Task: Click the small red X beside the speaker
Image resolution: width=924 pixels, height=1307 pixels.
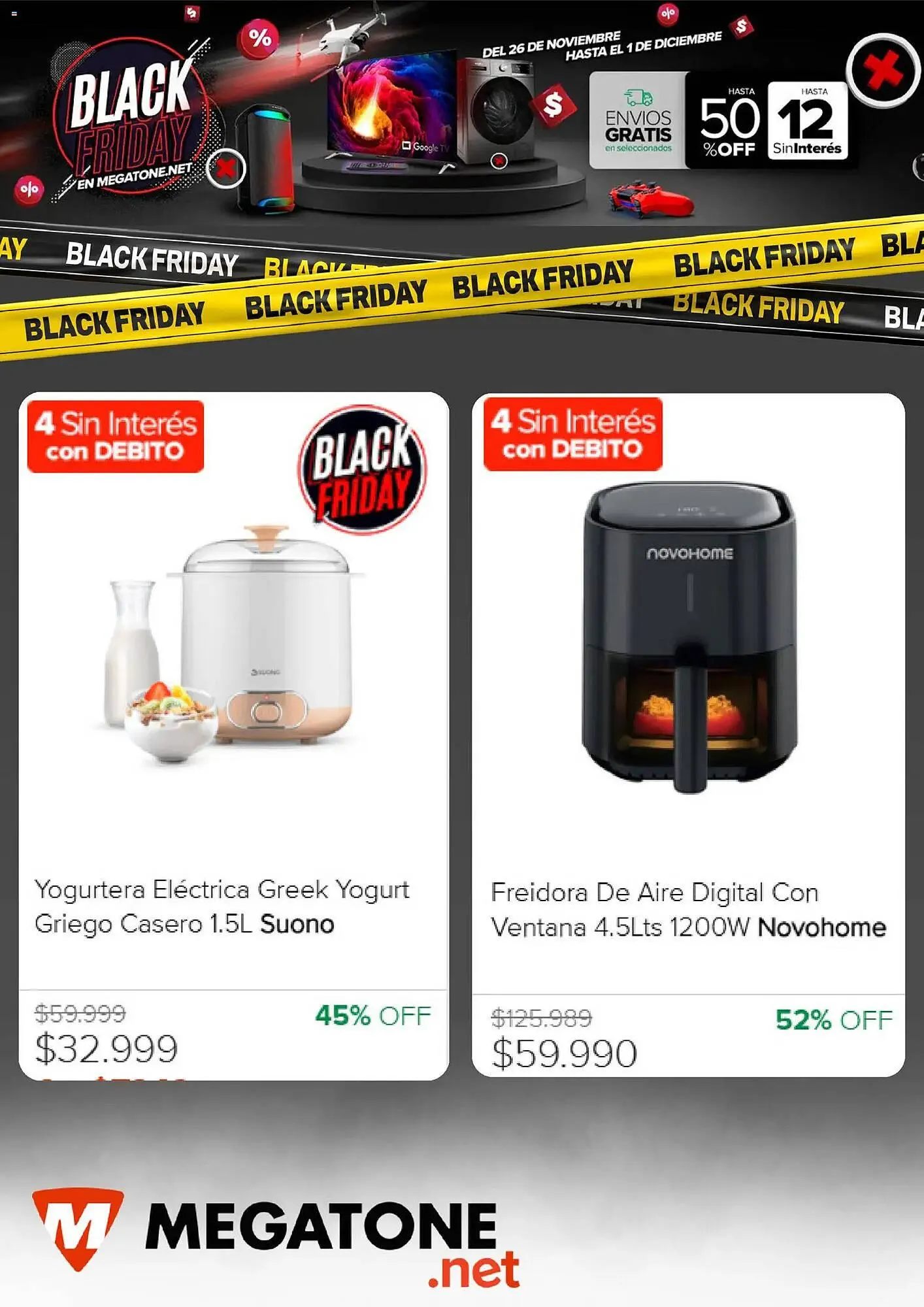Action: pos(226,169)
